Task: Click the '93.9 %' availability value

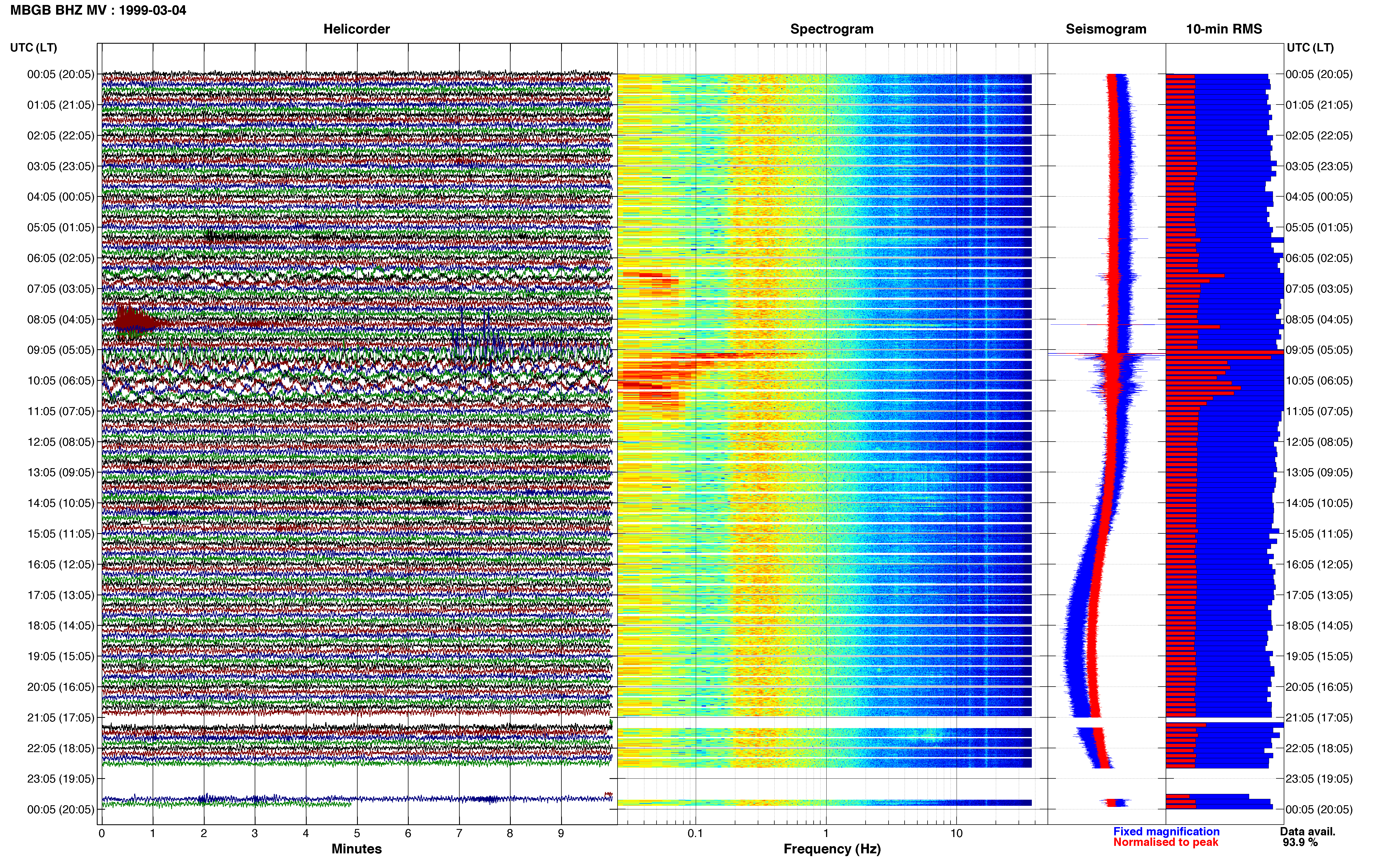Action: 1300,842
